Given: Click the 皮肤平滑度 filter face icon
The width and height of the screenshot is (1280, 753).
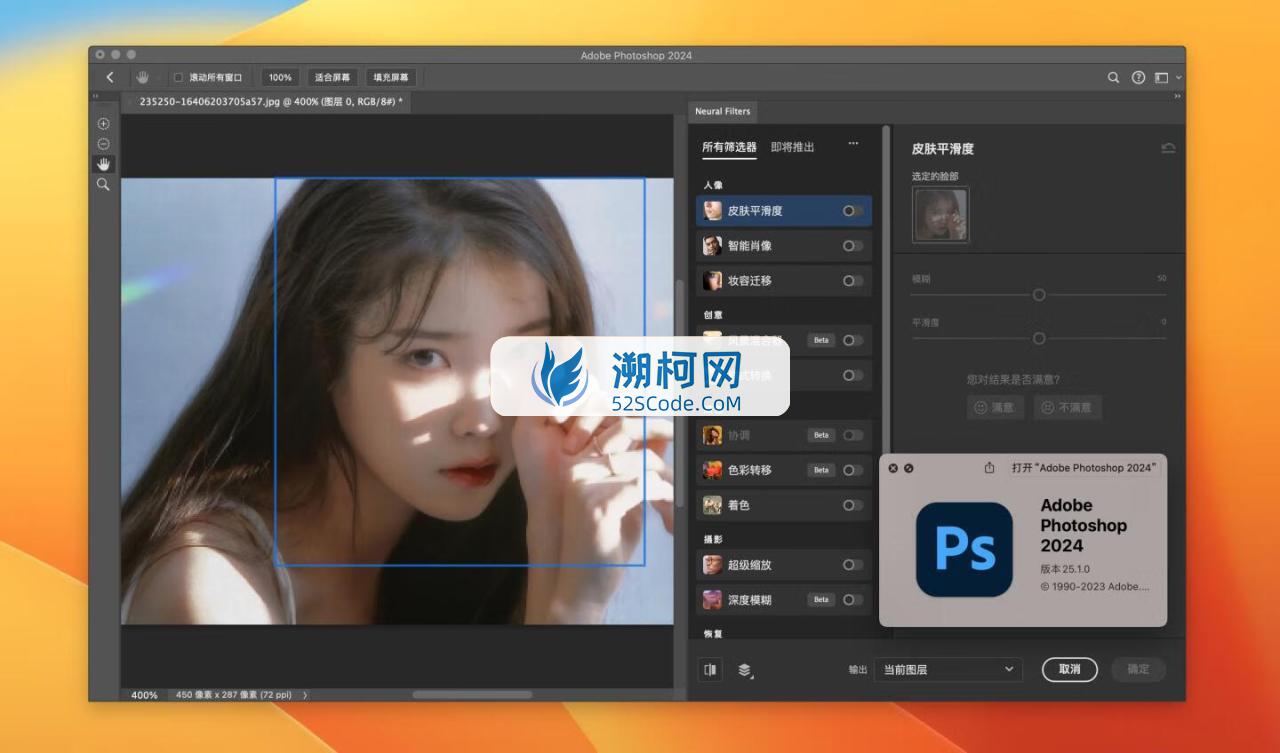Looking at the screenshot, I should (x=712, y=211).
